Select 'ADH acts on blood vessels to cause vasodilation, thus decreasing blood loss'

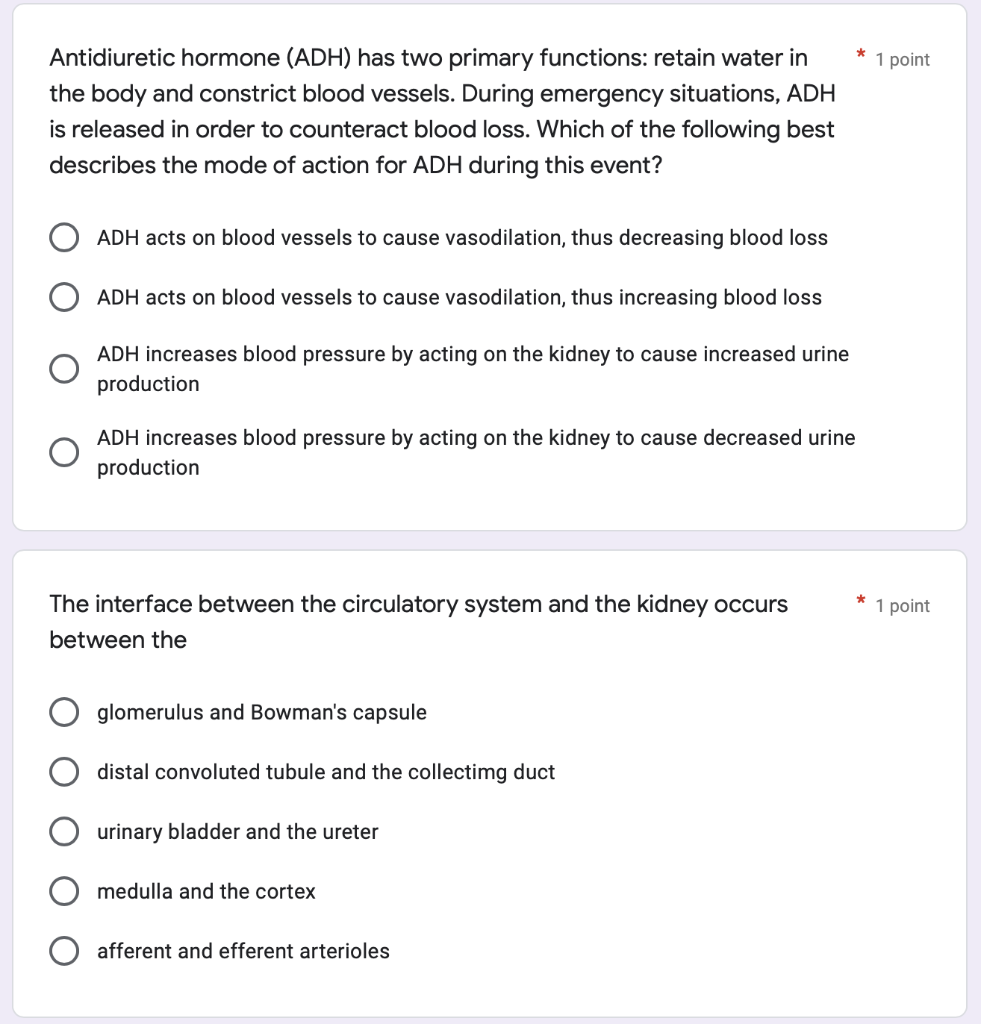click(x=64, y=237)
